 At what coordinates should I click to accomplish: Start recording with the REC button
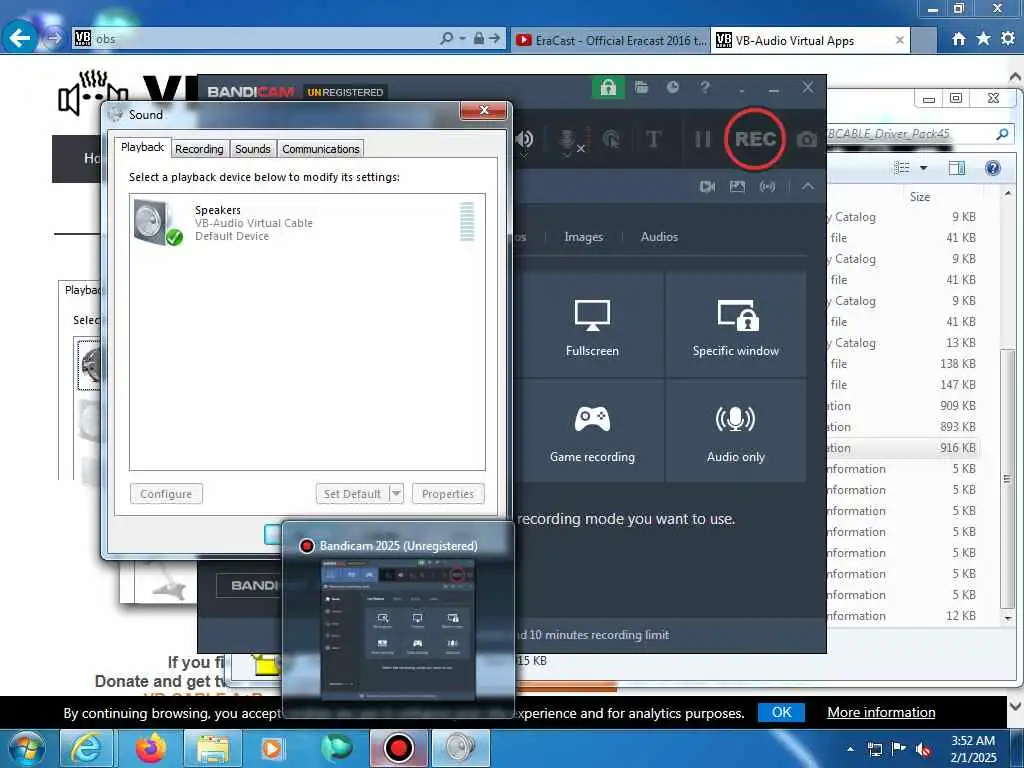[x=754, y=138]
